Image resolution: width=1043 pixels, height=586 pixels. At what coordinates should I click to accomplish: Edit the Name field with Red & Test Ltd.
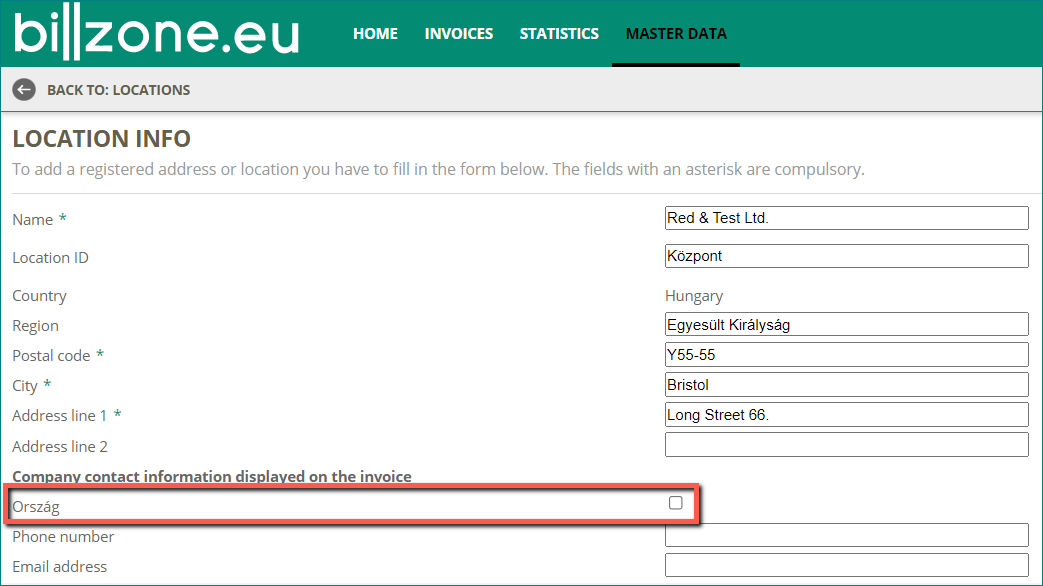click(x=846, y=218)
